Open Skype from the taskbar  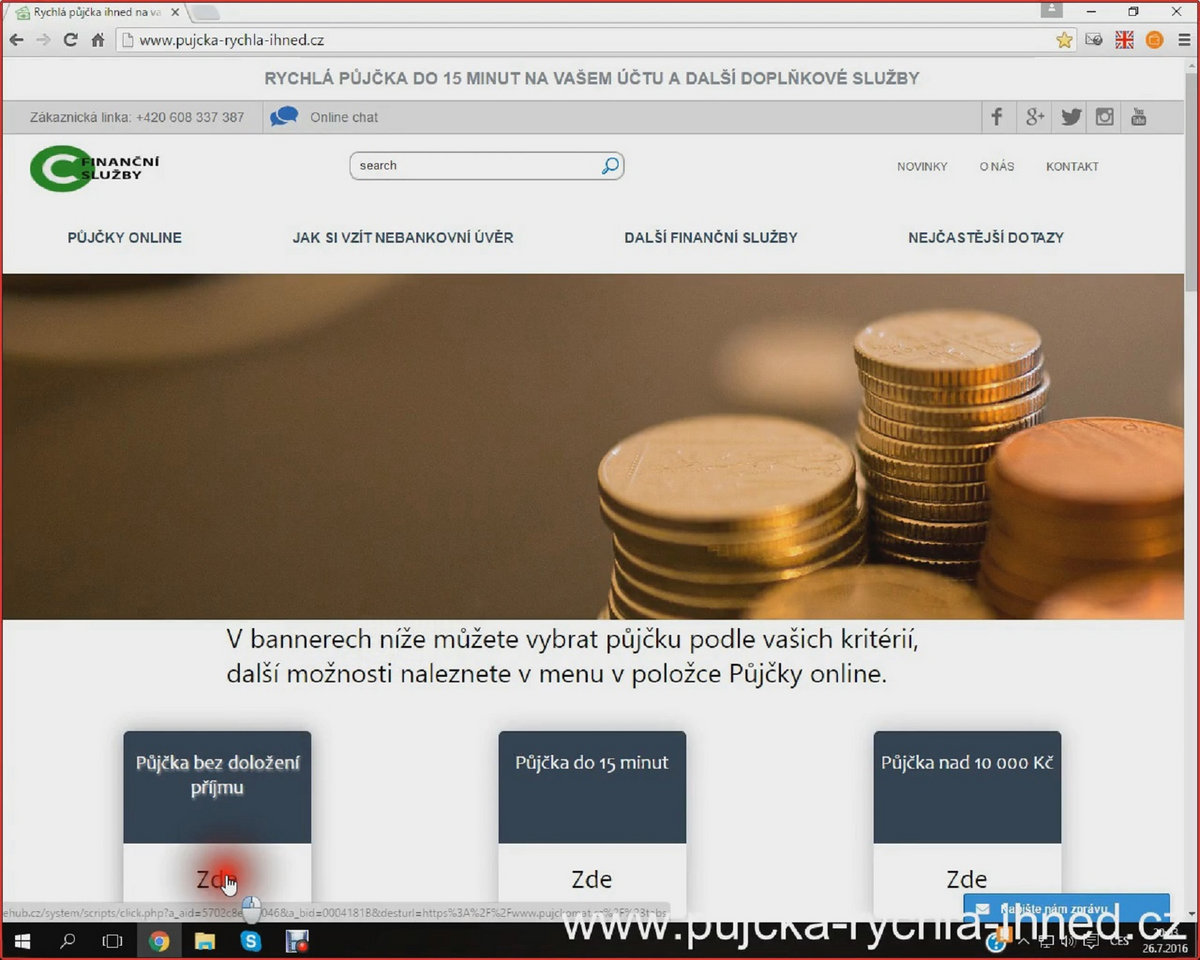pyautogui.click(x=250, y=941)
